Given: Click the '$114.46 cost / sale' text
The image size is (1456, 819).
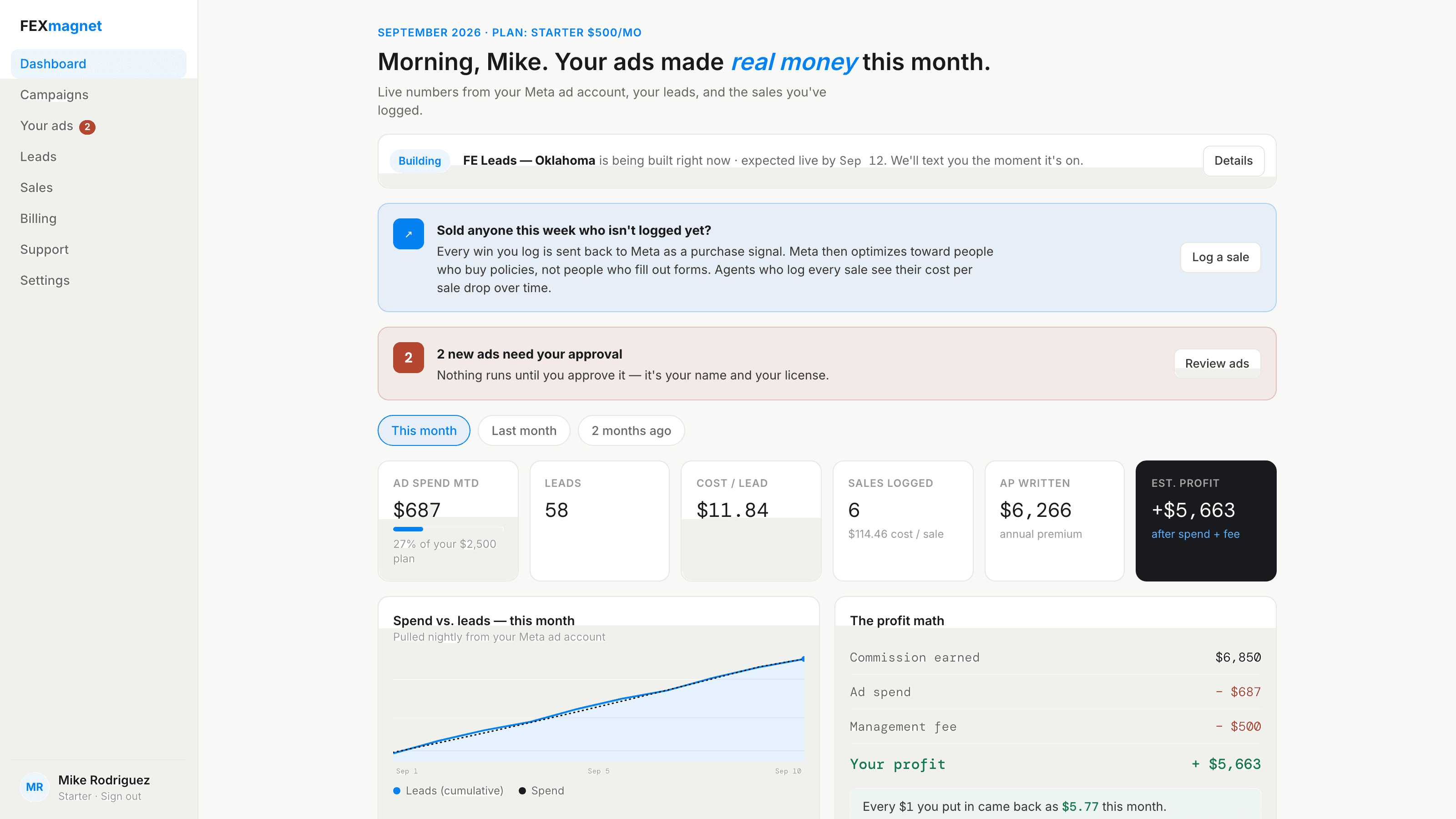Looking at the screenshot, I should pos(896,534).
